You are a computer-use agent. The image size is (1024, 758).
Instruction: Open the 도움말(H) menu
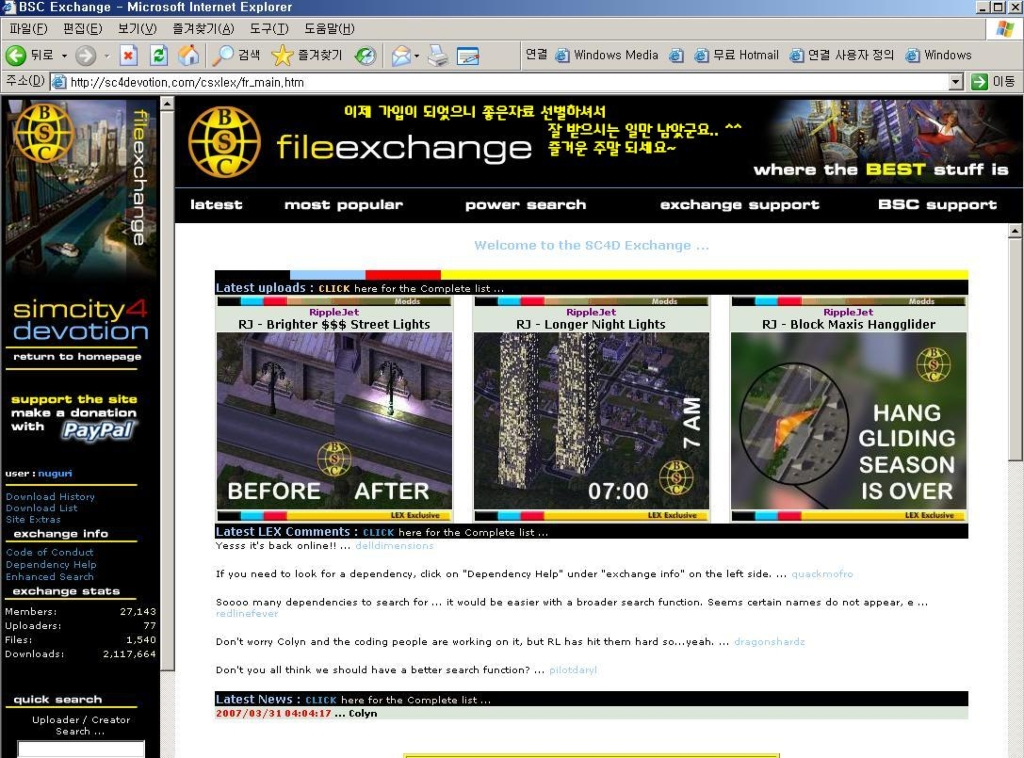(329, 29)
